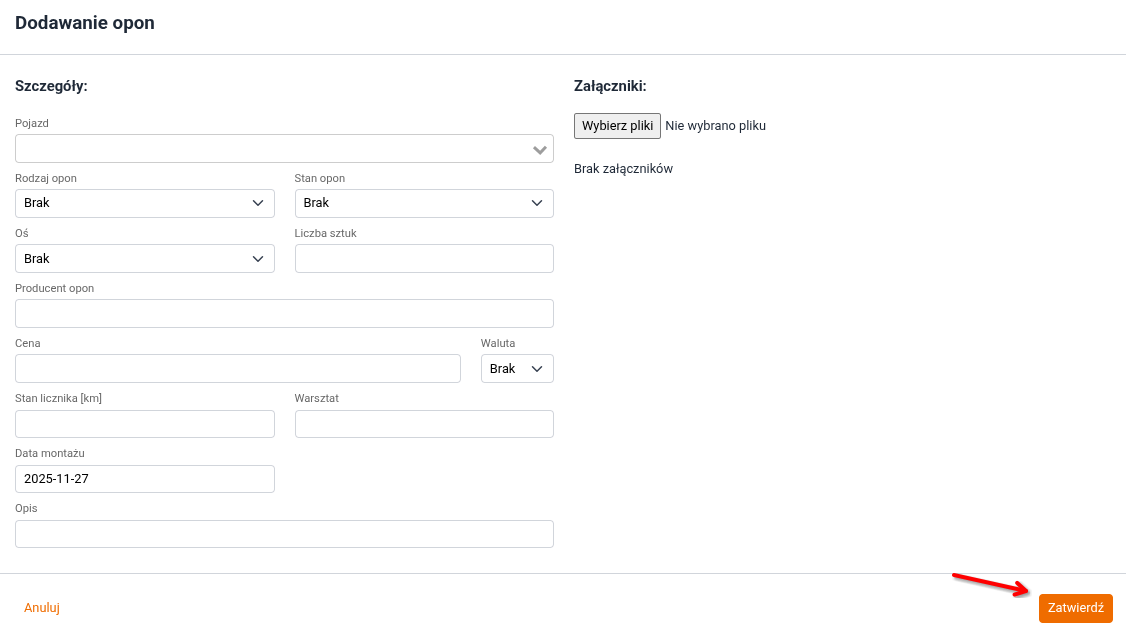
Task: Cancel the form via Anuluj
Action: pos(42,608)
